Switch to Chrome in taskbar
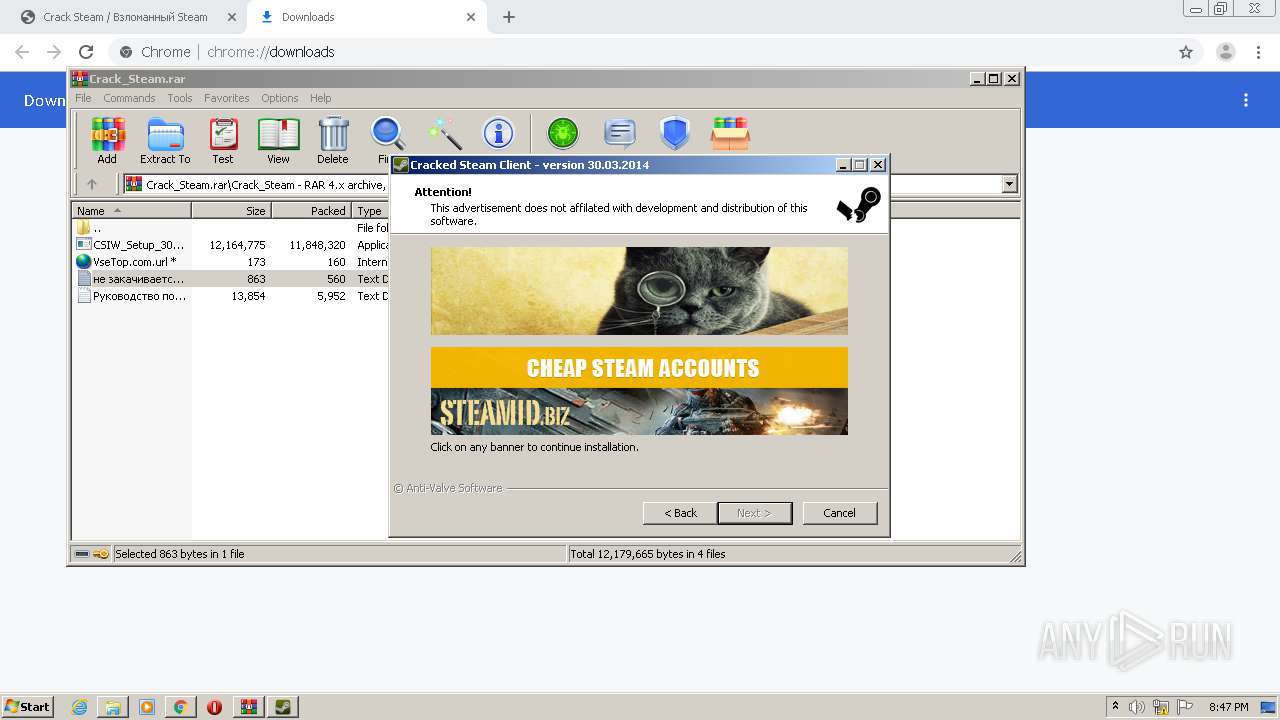Image resolution: width=1280 pixels, height=720 pixels. point(180,707)
